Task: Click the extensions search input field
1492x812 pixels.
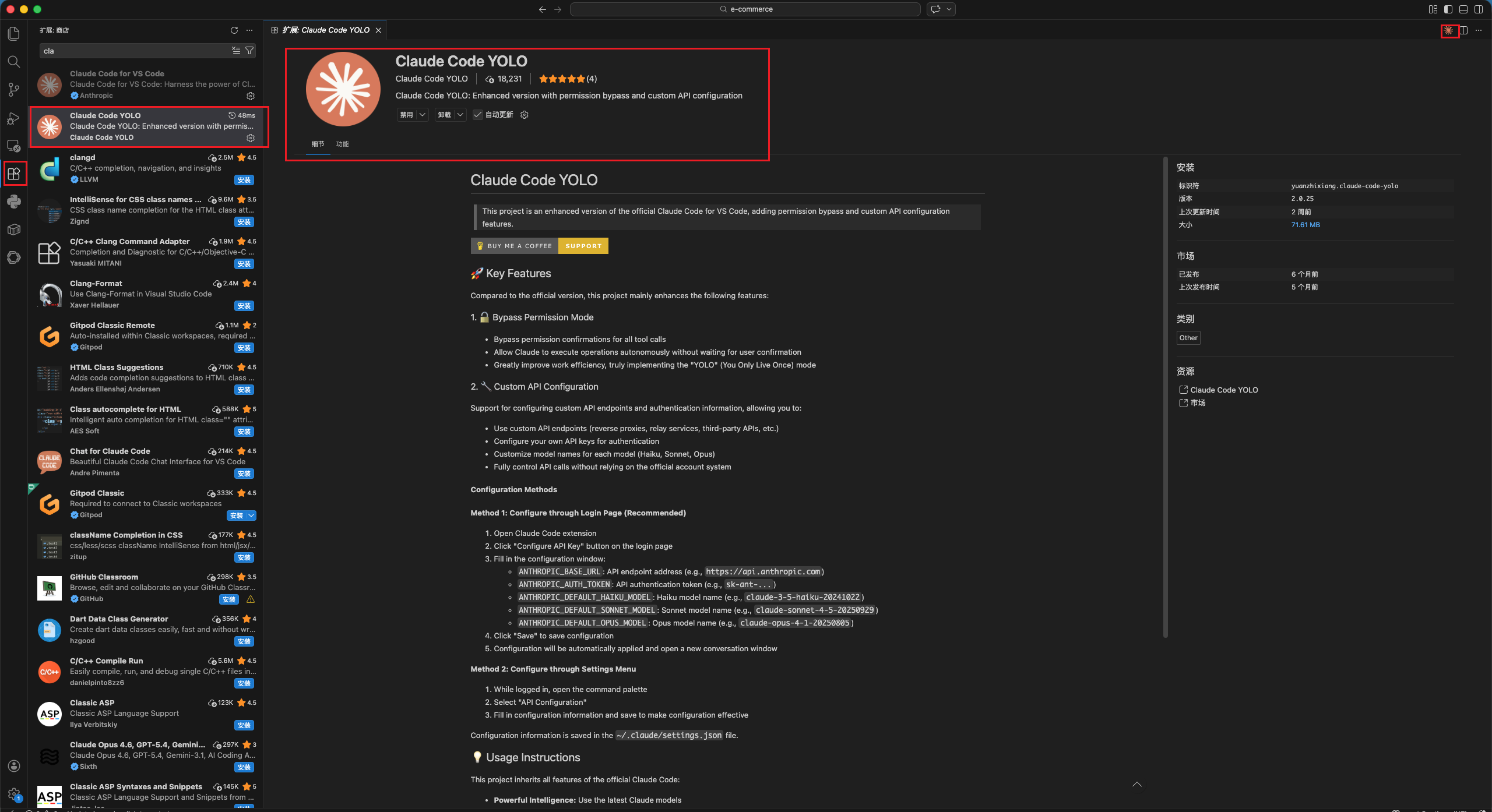Action: coord(134,51)
